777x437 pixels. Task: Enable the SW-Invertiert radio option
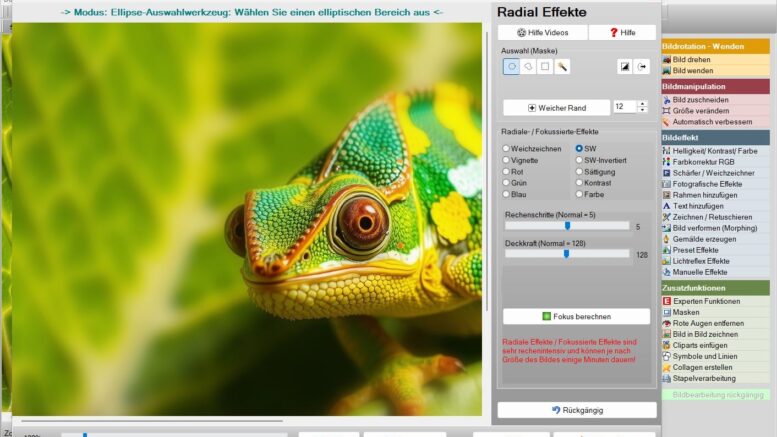tap(579, 160)
